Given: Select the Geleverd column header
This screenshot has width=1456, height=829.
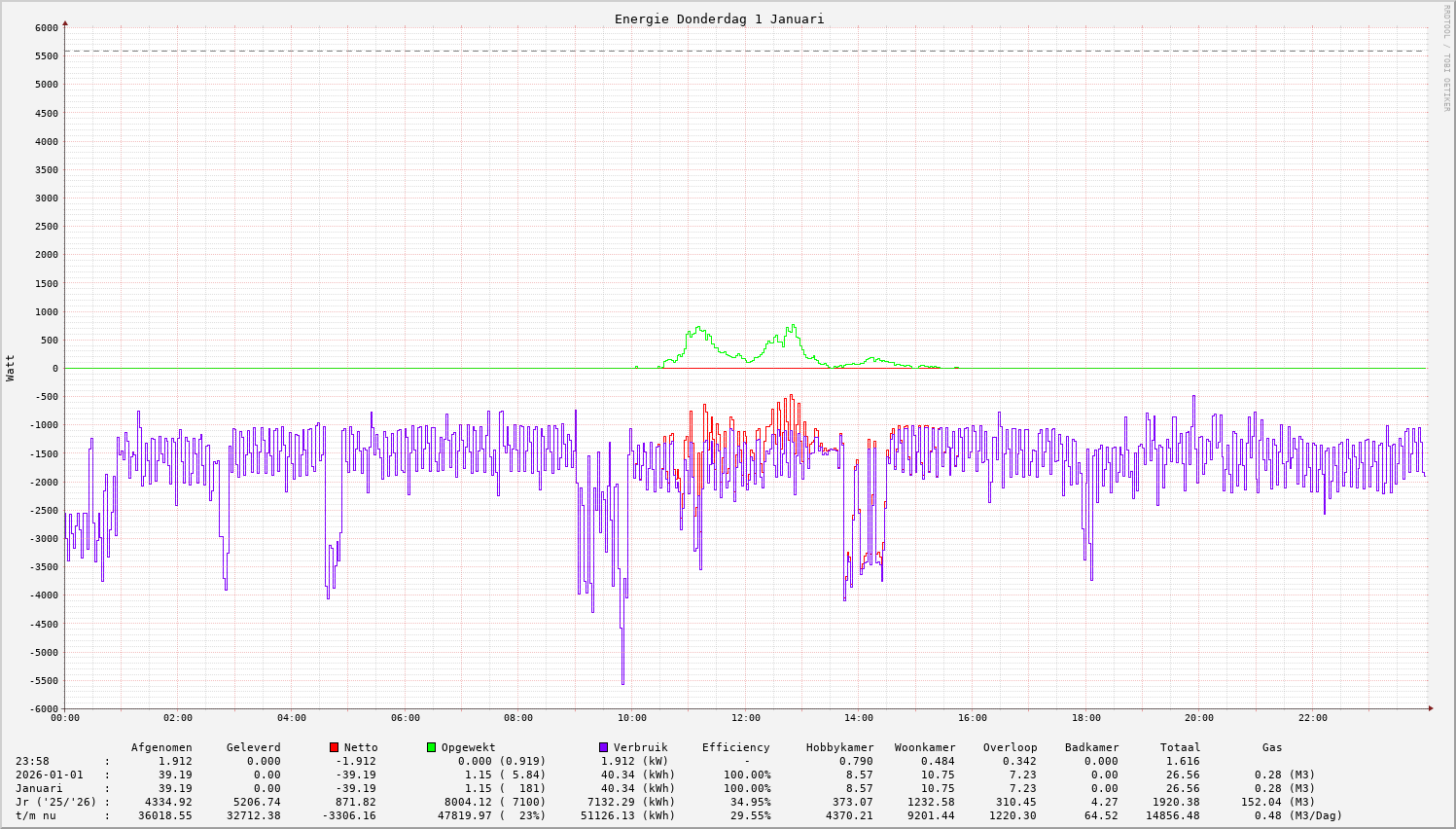Looking at the screenshot, I should [253, 748].
